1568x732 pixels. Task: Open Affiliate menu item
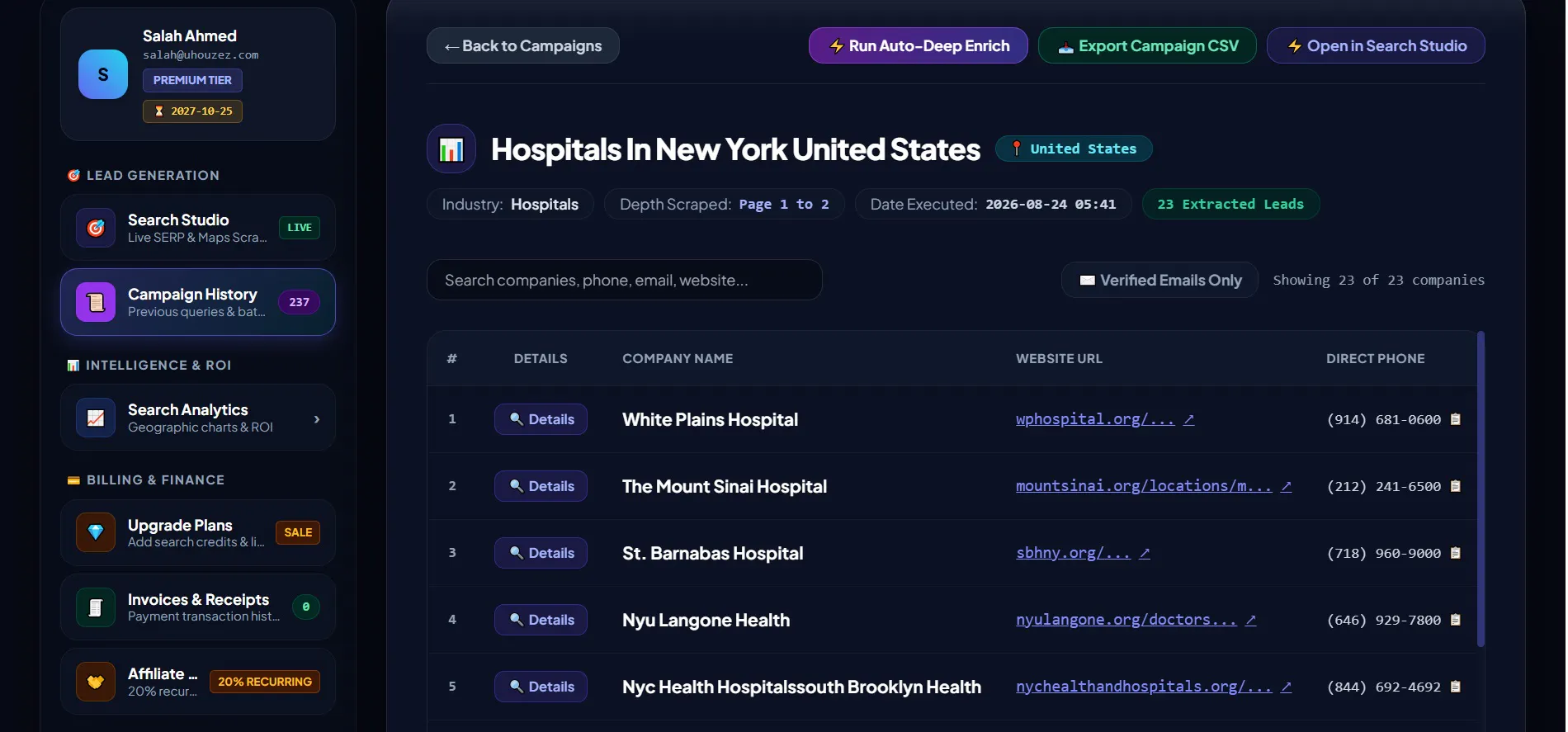(198, 682)
